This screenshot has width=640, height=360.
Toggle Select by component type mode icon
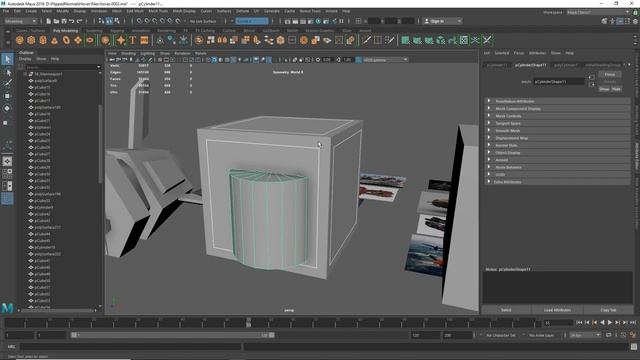(117, 21)
